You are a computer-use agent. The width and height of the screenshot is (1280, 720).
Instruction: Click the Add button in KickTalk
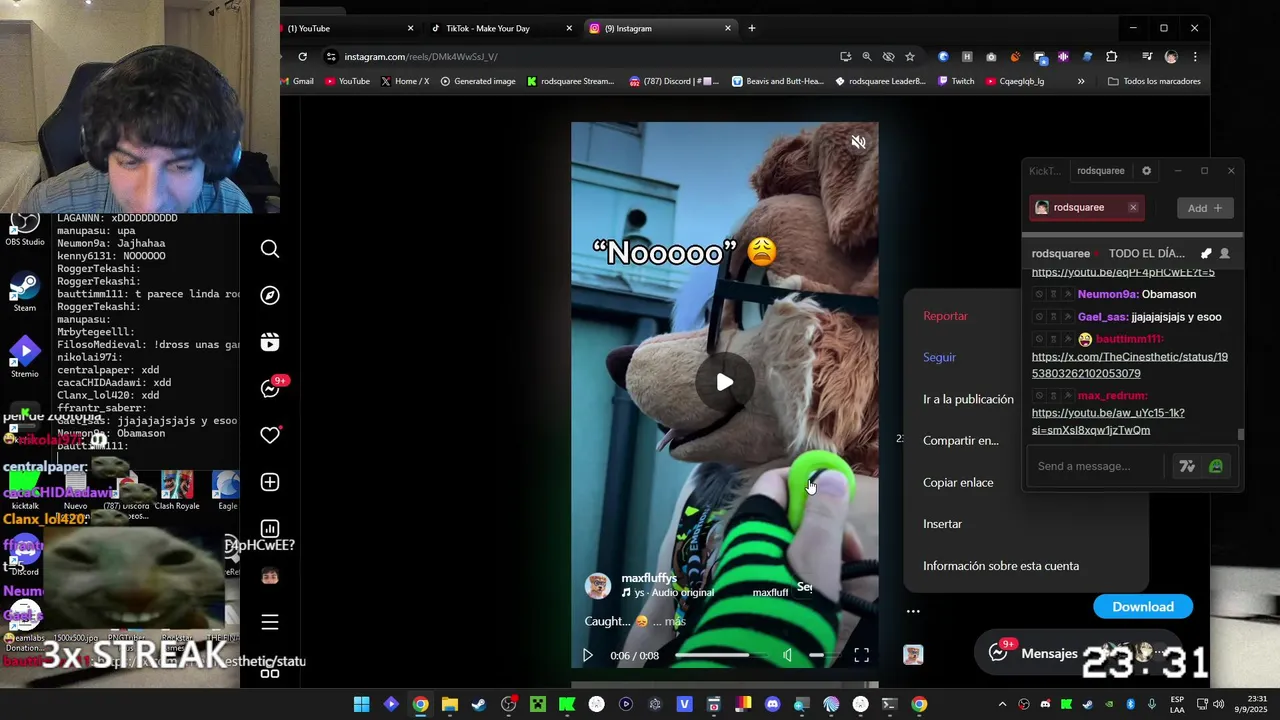click(1205, 208)
